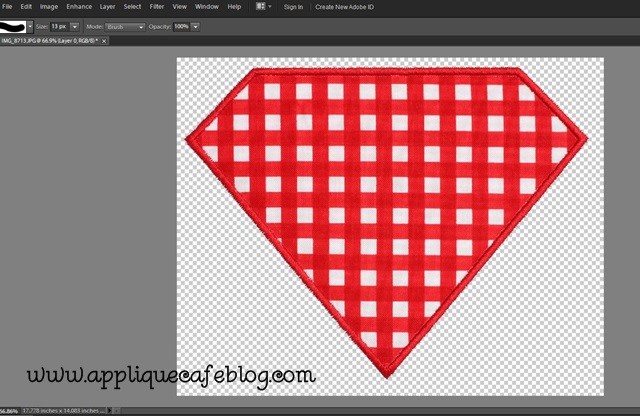Click Create New Adobe ID link
Viewport: 640px width, 416px height.
344,7
